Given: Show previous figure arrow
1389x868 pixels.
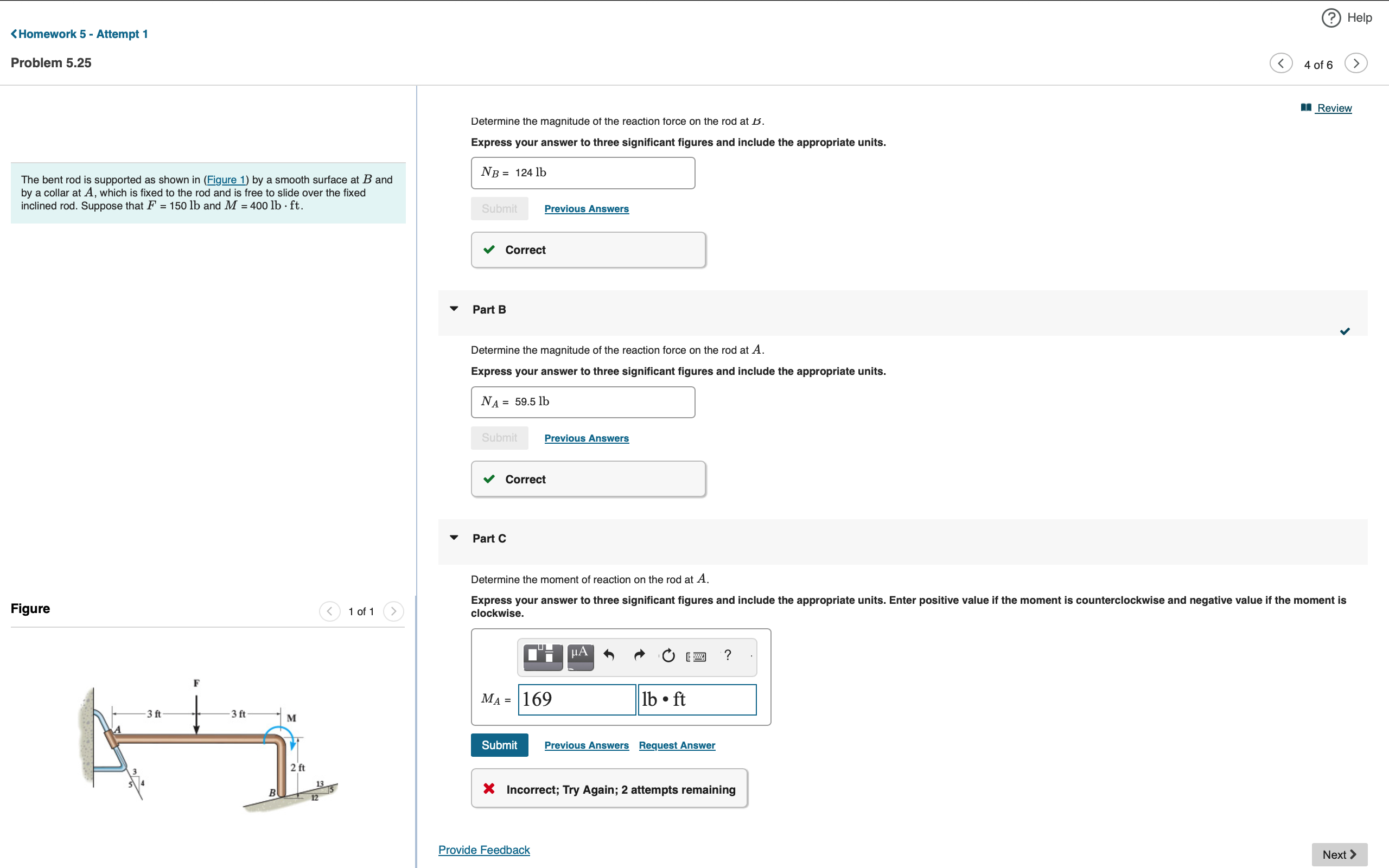Looking at the screenshot, I should (329, 611).
